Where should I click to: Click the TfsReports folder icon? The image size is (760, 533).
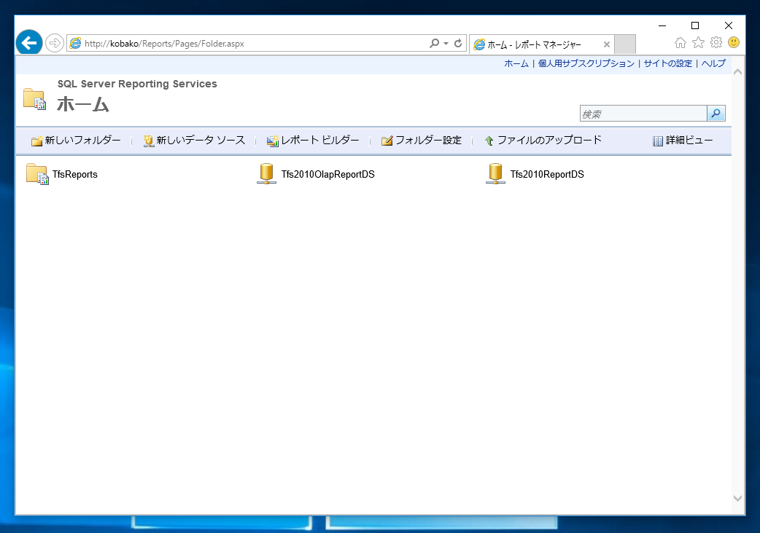[x=37, y=174]
